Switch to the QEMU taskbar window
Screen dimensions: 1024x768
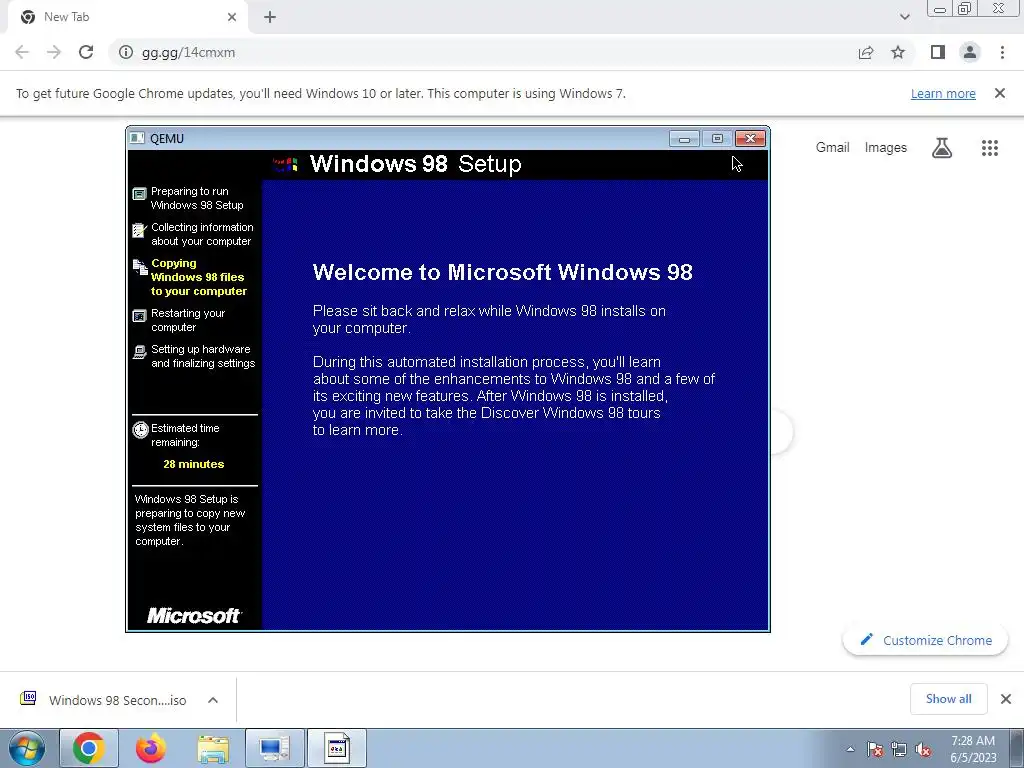click(x=337, y=748)
